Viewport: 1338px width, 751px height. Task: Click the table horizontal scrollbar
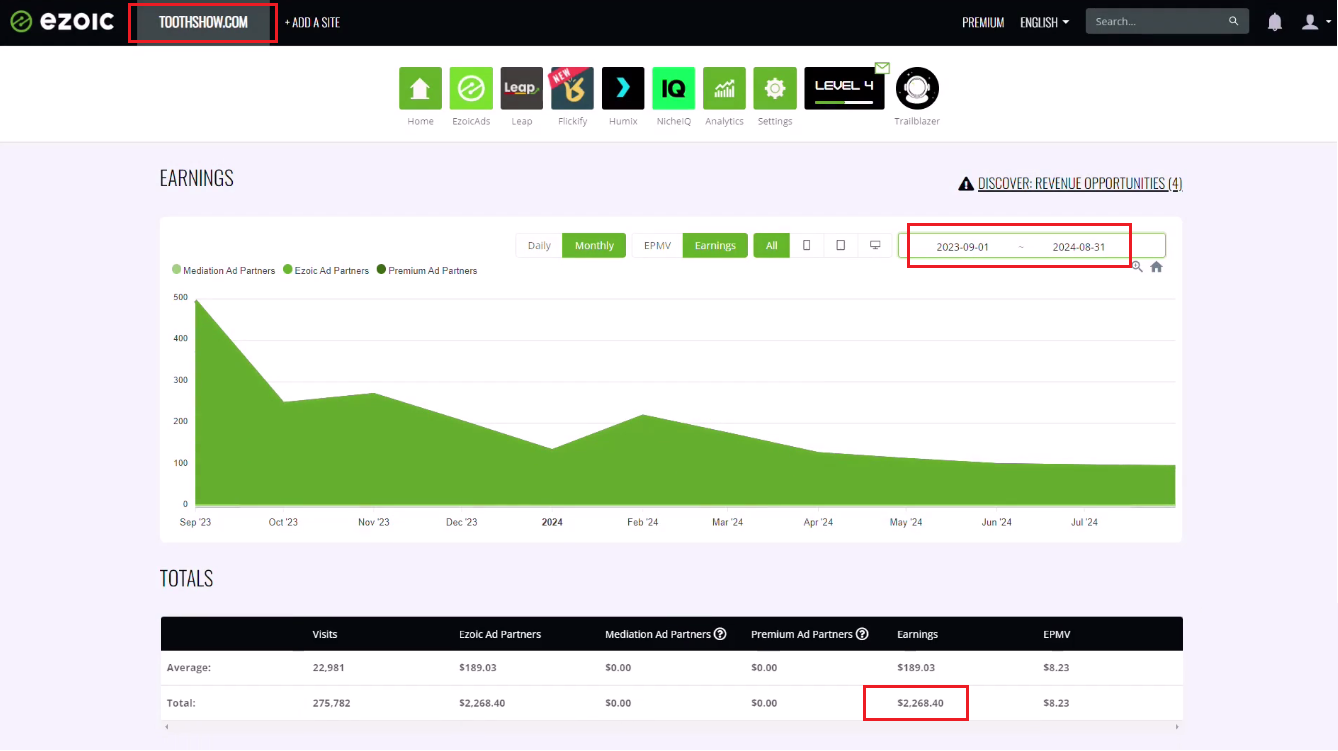[x=671, y=726]
